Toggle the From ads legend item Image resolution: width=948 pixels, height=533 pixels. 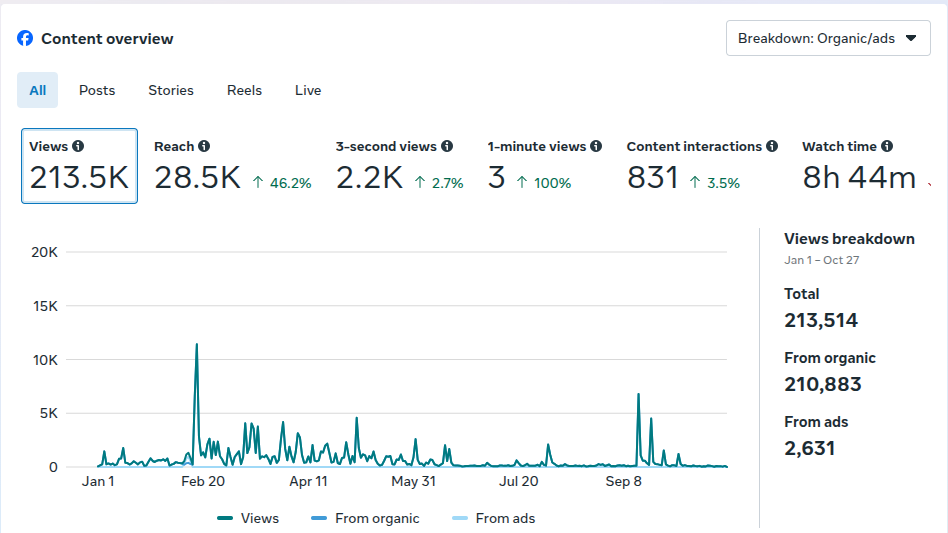[494, 518]
